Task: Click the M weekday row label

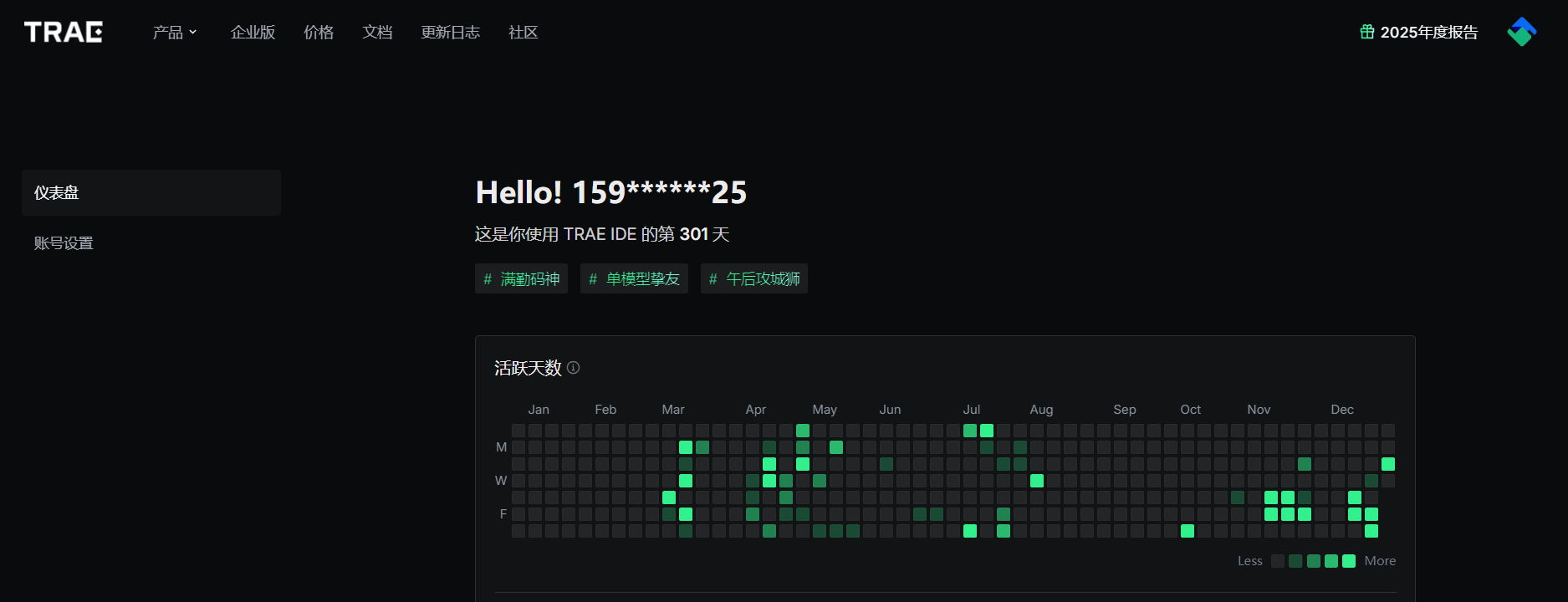Action: click(x=501, y=447)
